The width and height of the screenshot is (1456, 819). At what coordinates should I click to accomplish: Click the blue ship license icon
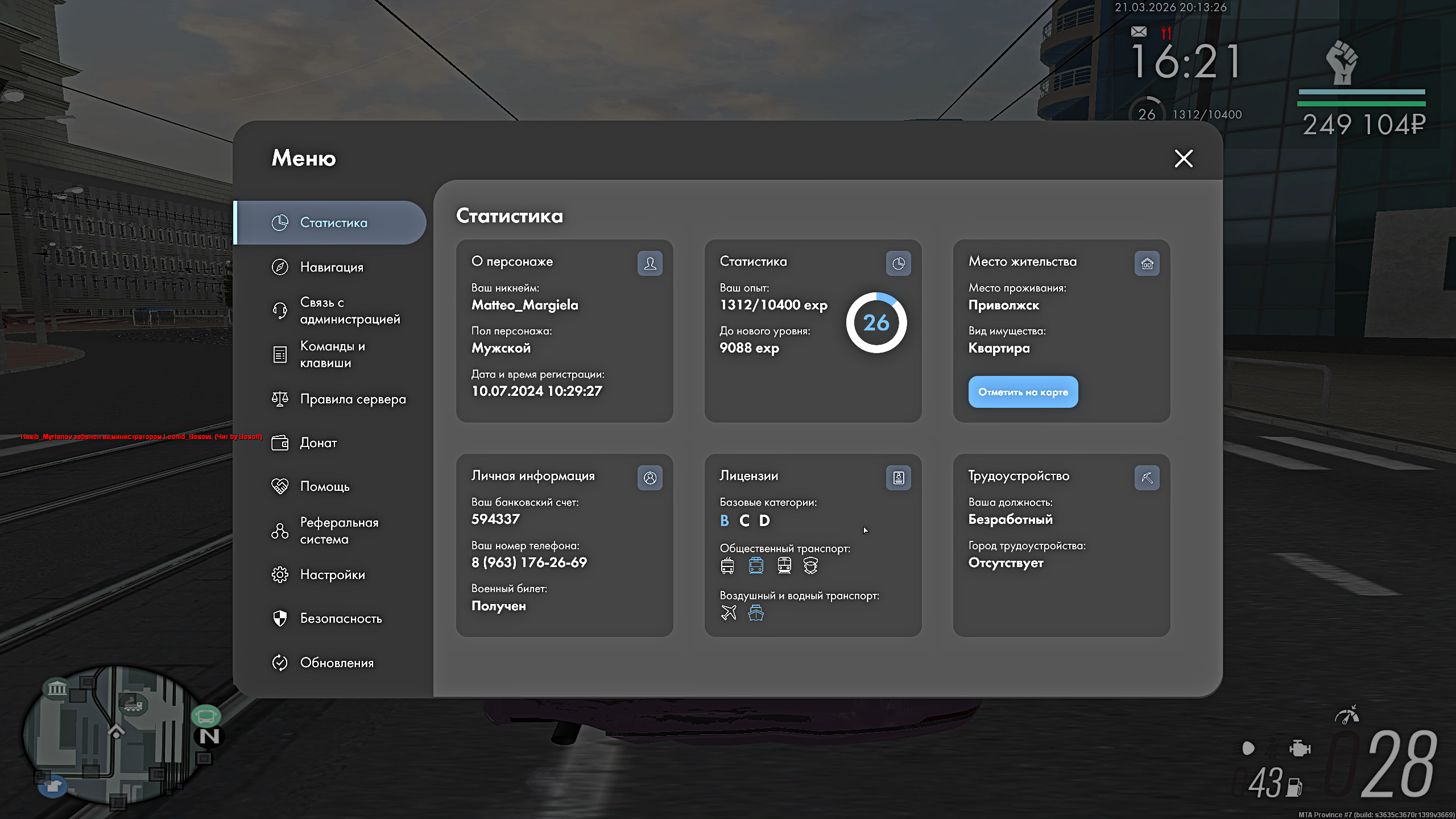(x=756, y=613)
